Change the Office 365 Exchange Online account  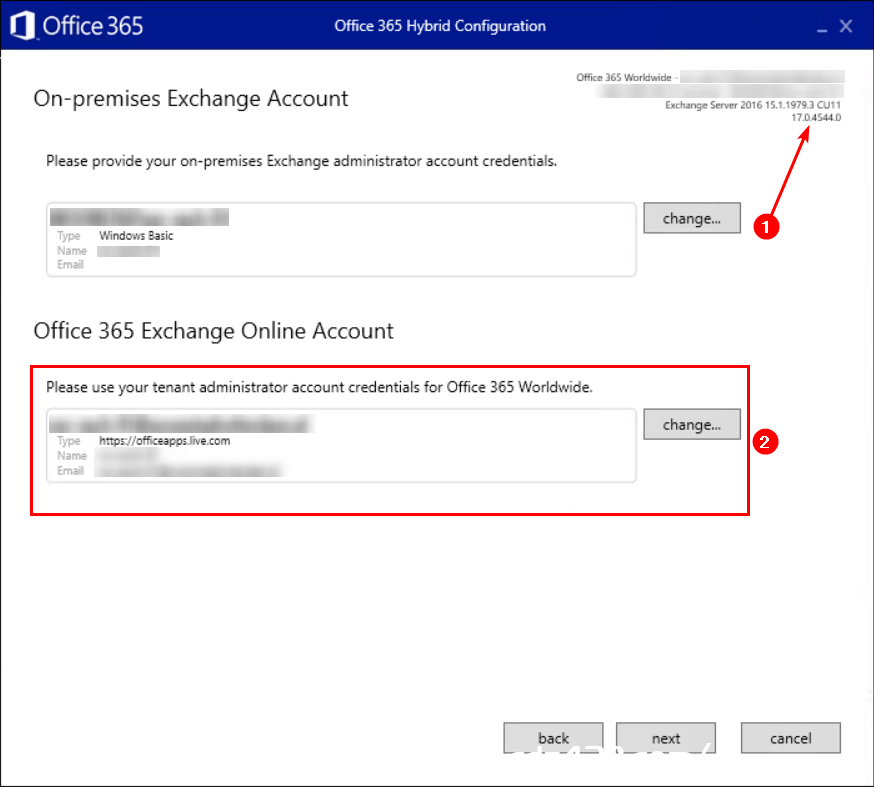point(692,424)
